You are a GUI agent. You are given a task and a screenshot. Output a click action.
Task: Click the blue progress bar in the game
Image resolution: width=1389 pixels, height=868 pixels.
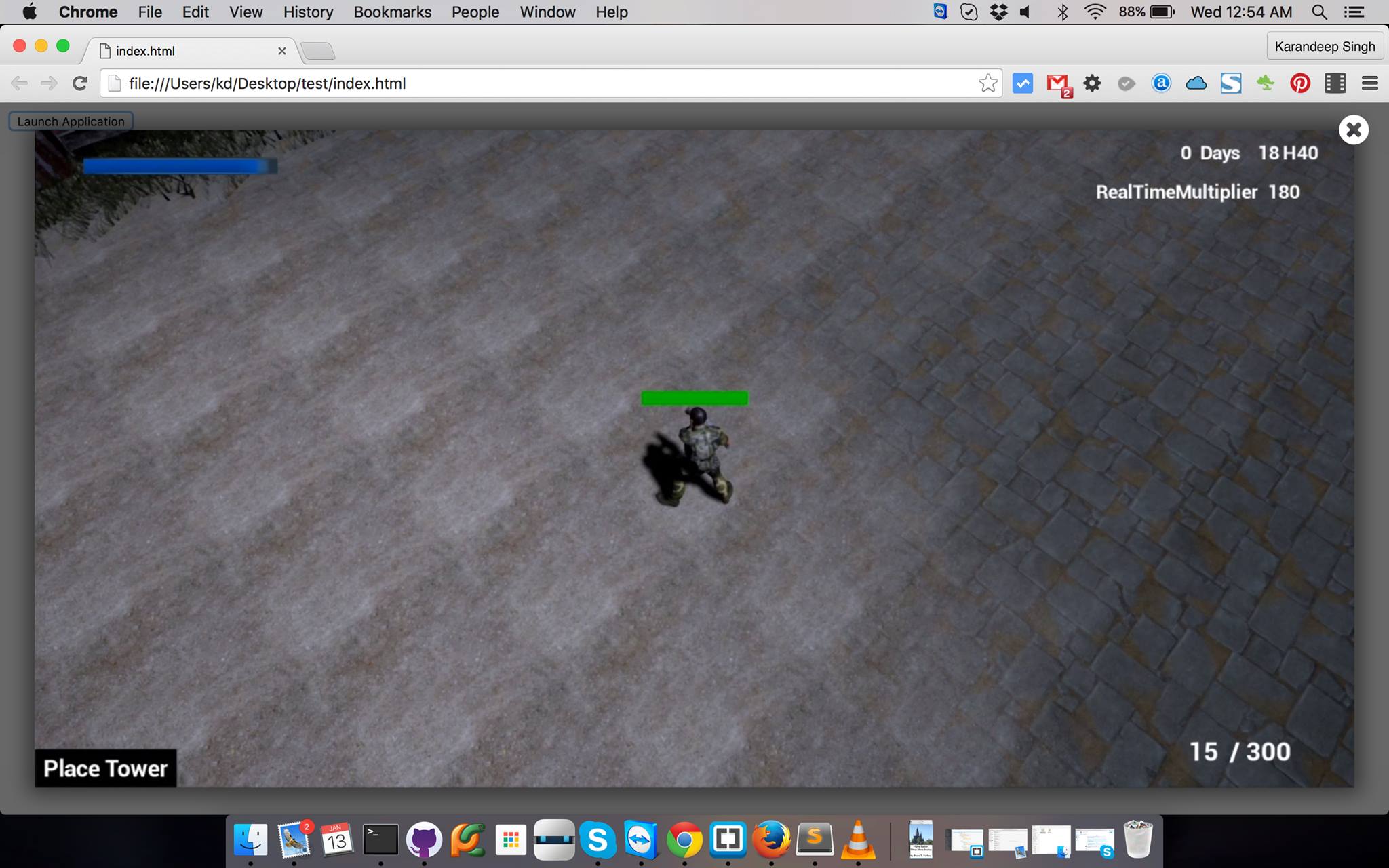pos(180,166)
